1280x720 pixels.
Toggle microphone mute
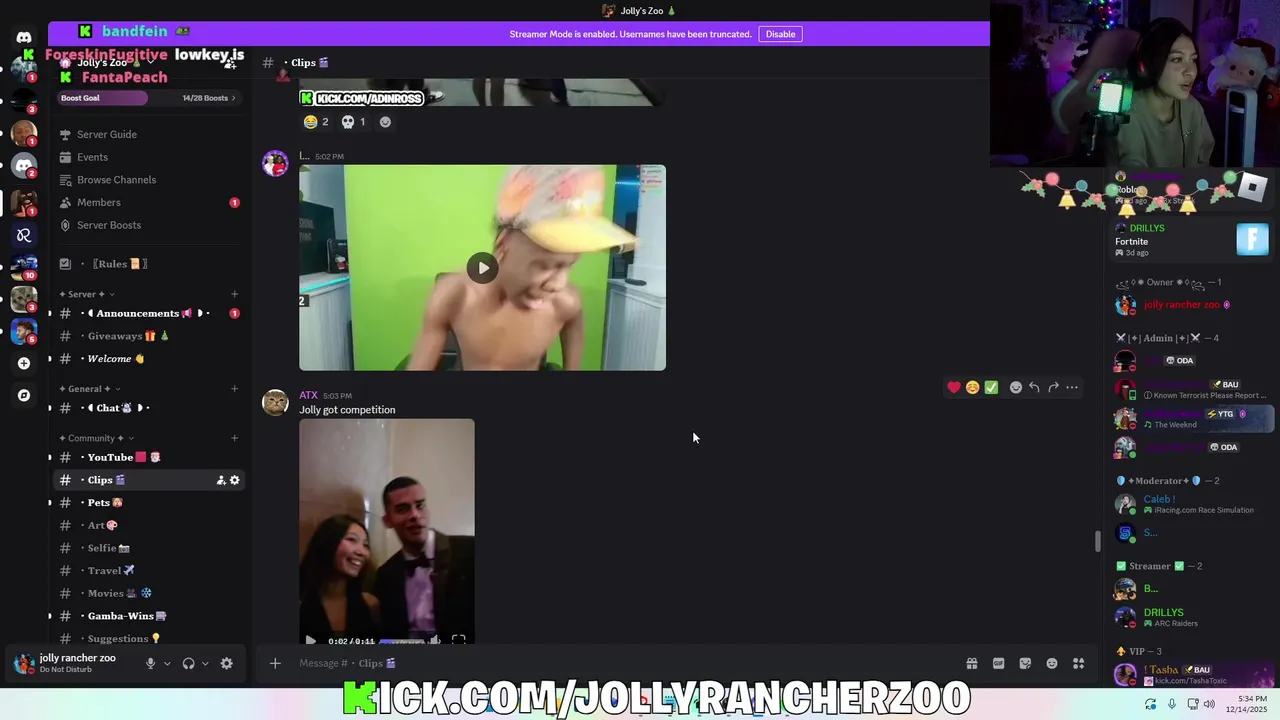(x=150, y=663)
